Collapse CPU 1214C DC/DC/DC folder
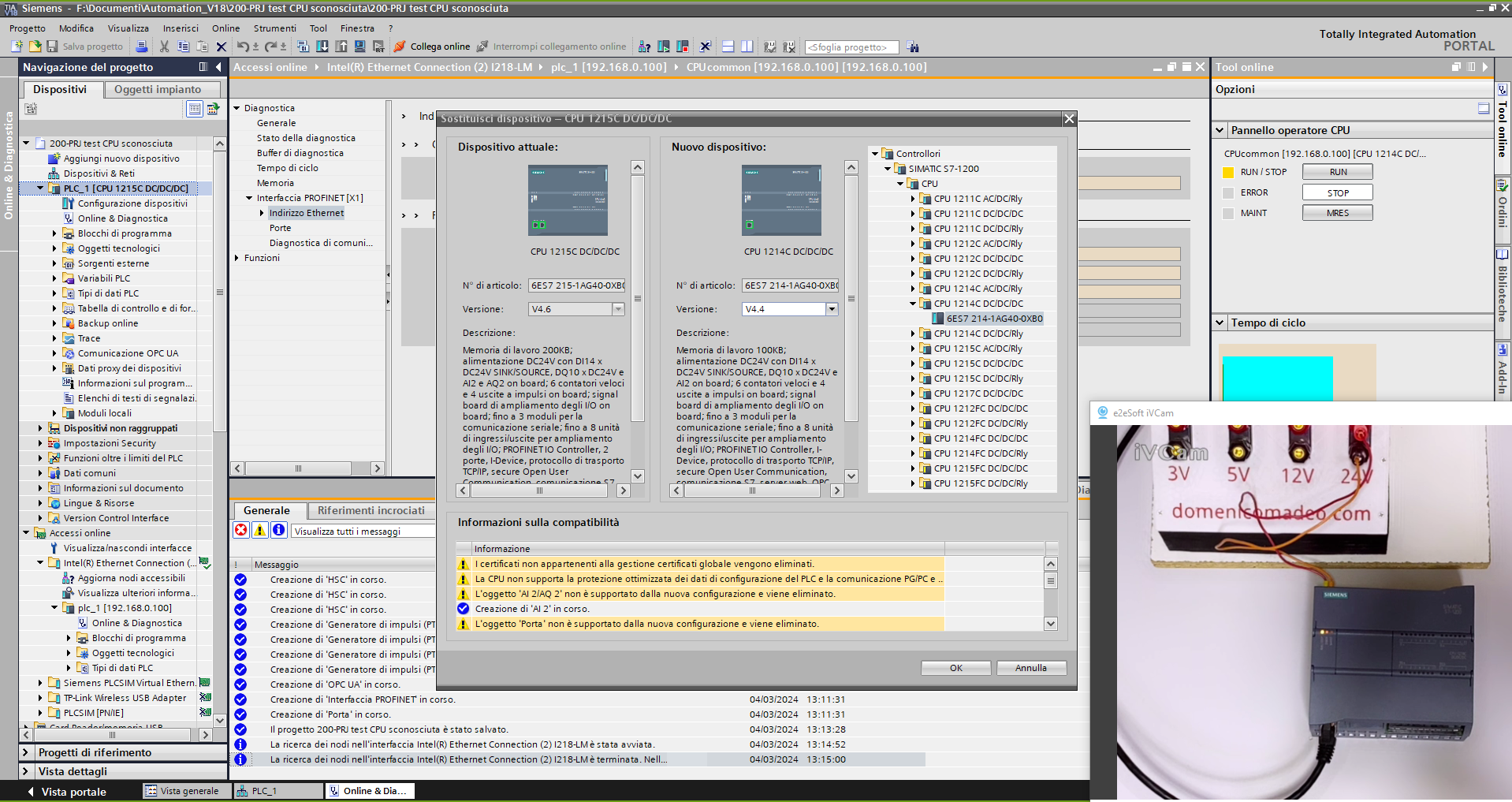This screenshot has height=802, width=1512. pos(913,304)
